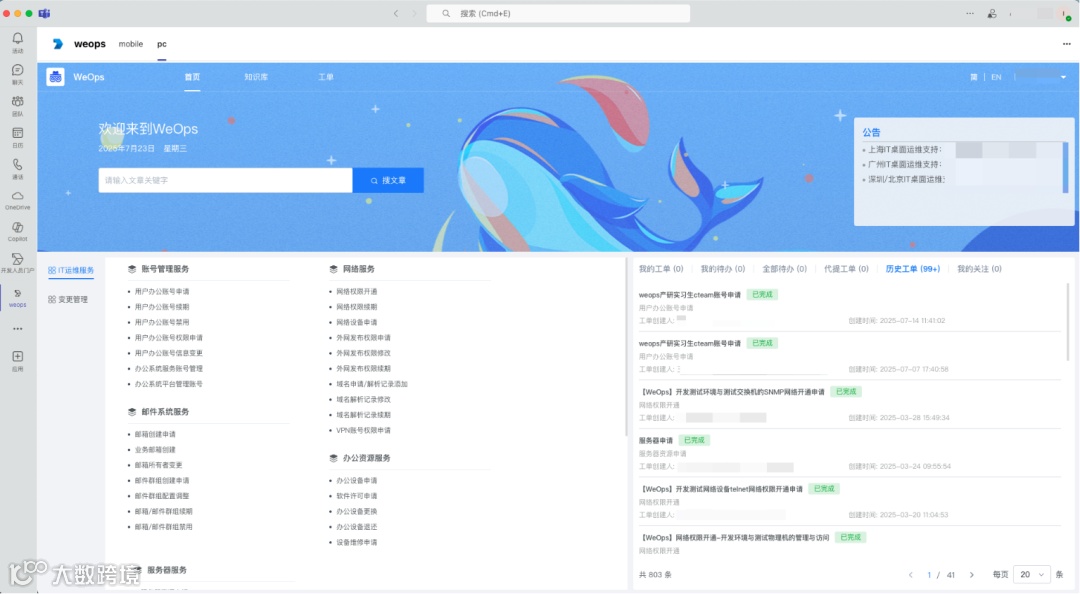Select the 我的待办 (0) tab
The width and height of the screenshot is (1080, 594).
(x=723, y=269)
